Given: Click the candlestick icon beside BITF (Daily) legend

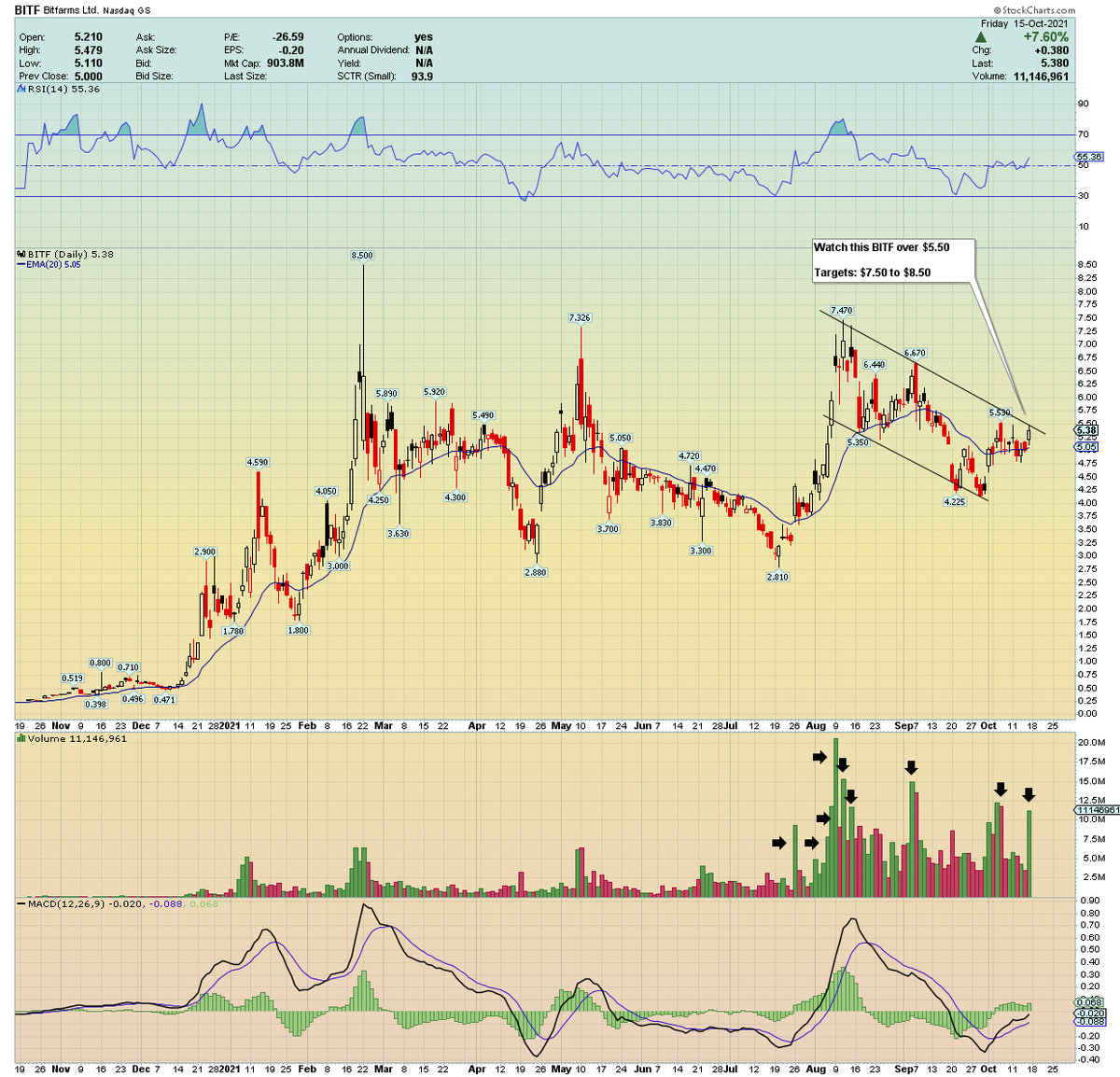Looking at the screenshot, I should [21, 254].
